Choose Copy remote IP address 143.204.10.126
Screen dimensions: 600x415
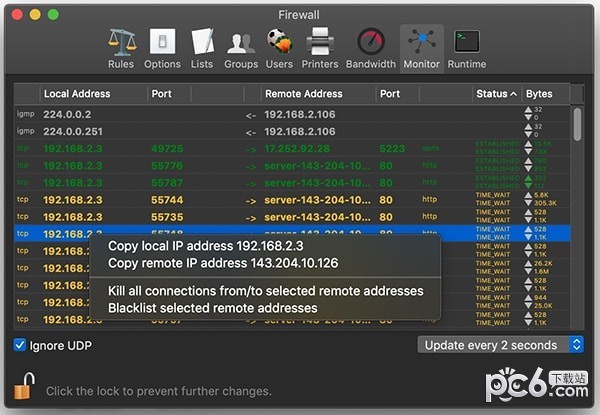coord(223,263)
